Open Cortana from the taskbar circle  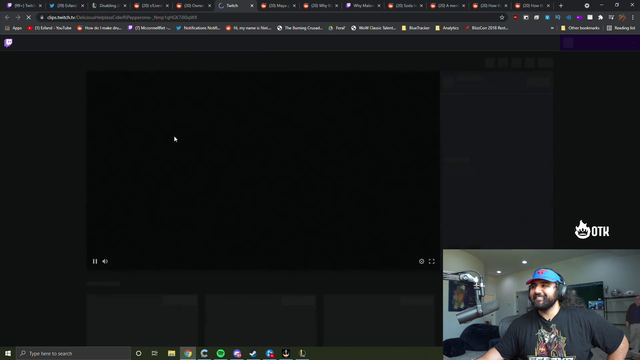pyautogui.click(x=138, y=353)
